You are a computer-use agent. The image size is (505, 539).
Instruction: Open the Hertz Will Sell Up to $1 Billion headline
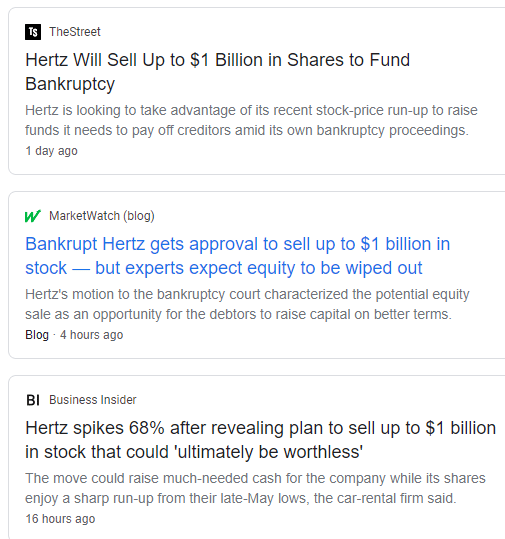pyautogui.click(x=218, y=72)
